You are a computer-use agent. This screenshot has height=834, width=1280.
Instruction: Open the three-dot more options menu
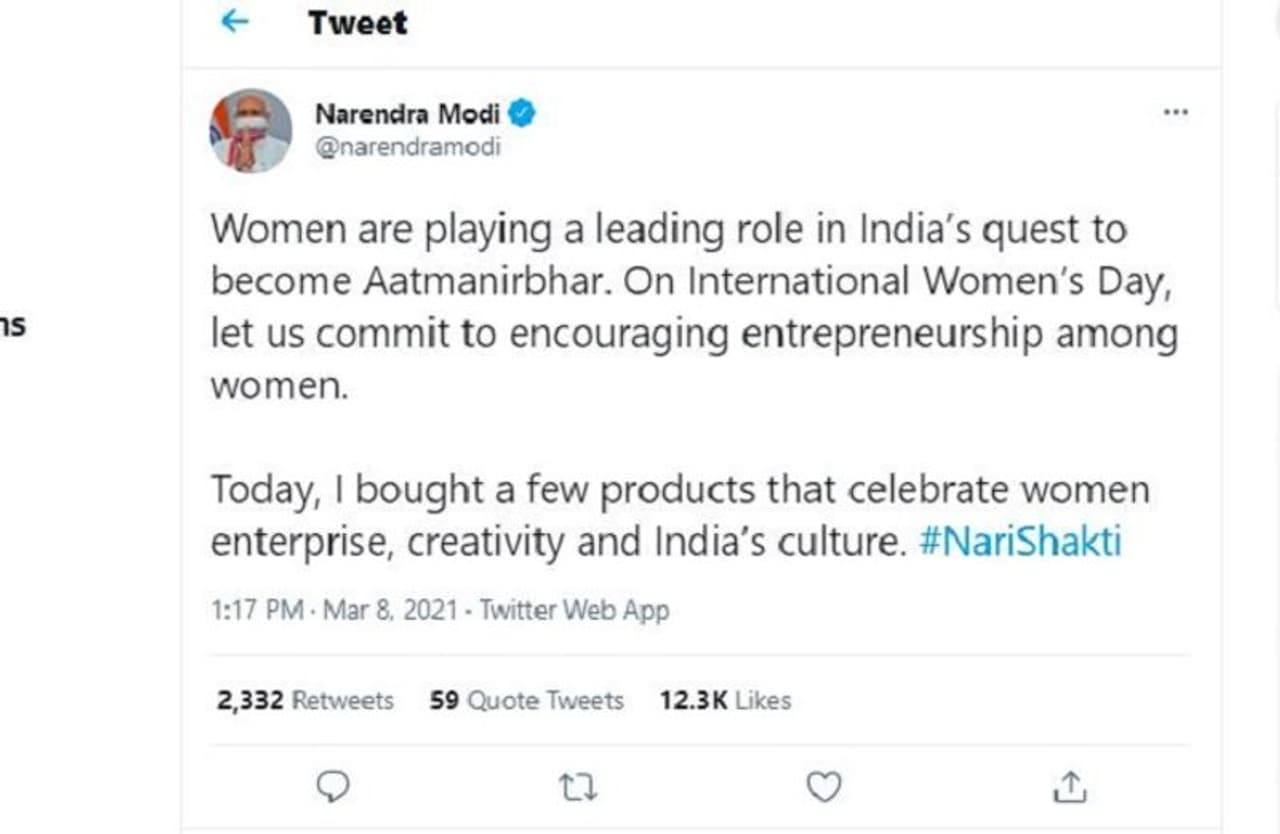click(1176, 112)
